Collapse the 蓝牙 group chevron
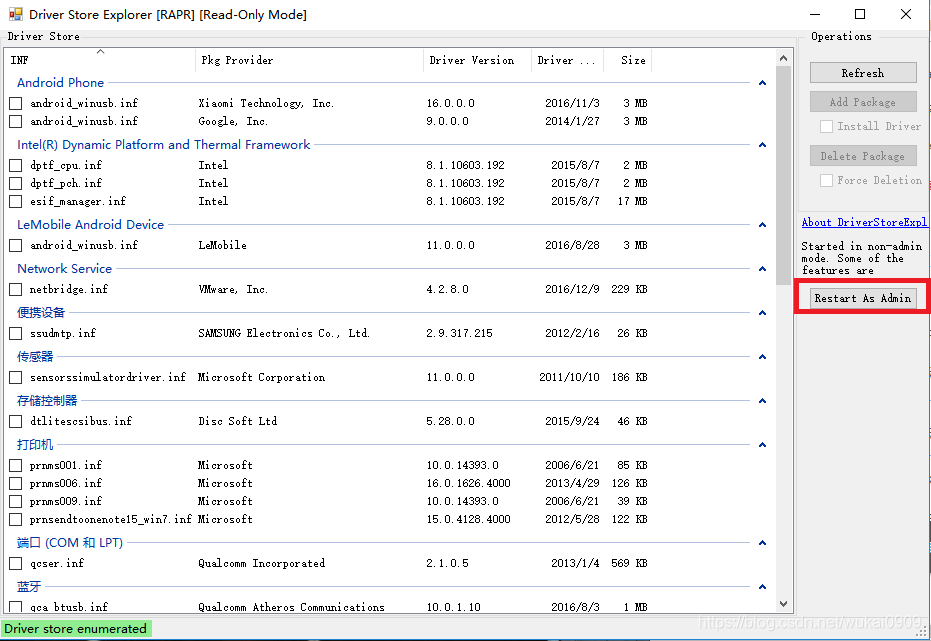The height and width of the screenshot is (641, 931). [762, 586]
